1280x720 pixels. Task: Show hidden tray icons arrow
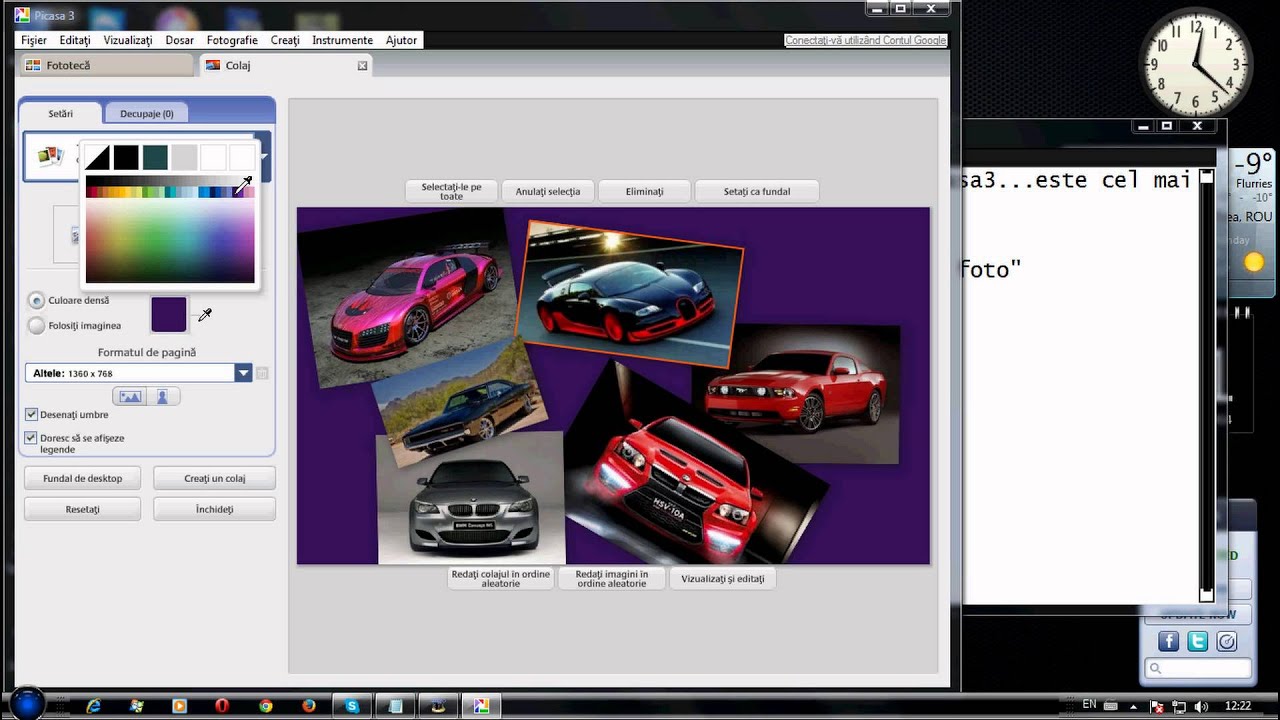(1134, 706)
